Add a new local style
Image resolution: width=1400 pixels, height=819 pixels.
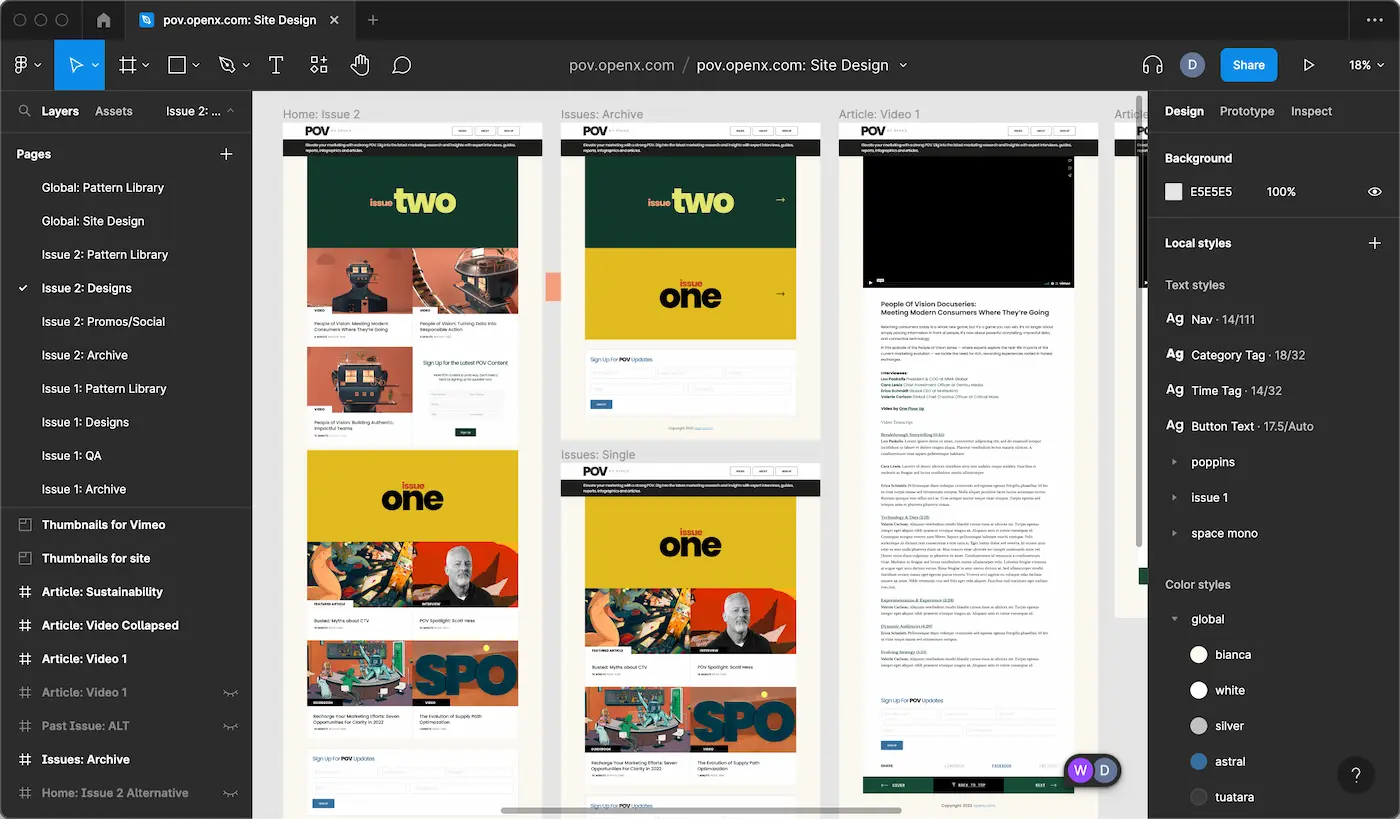click(1375, 243)
